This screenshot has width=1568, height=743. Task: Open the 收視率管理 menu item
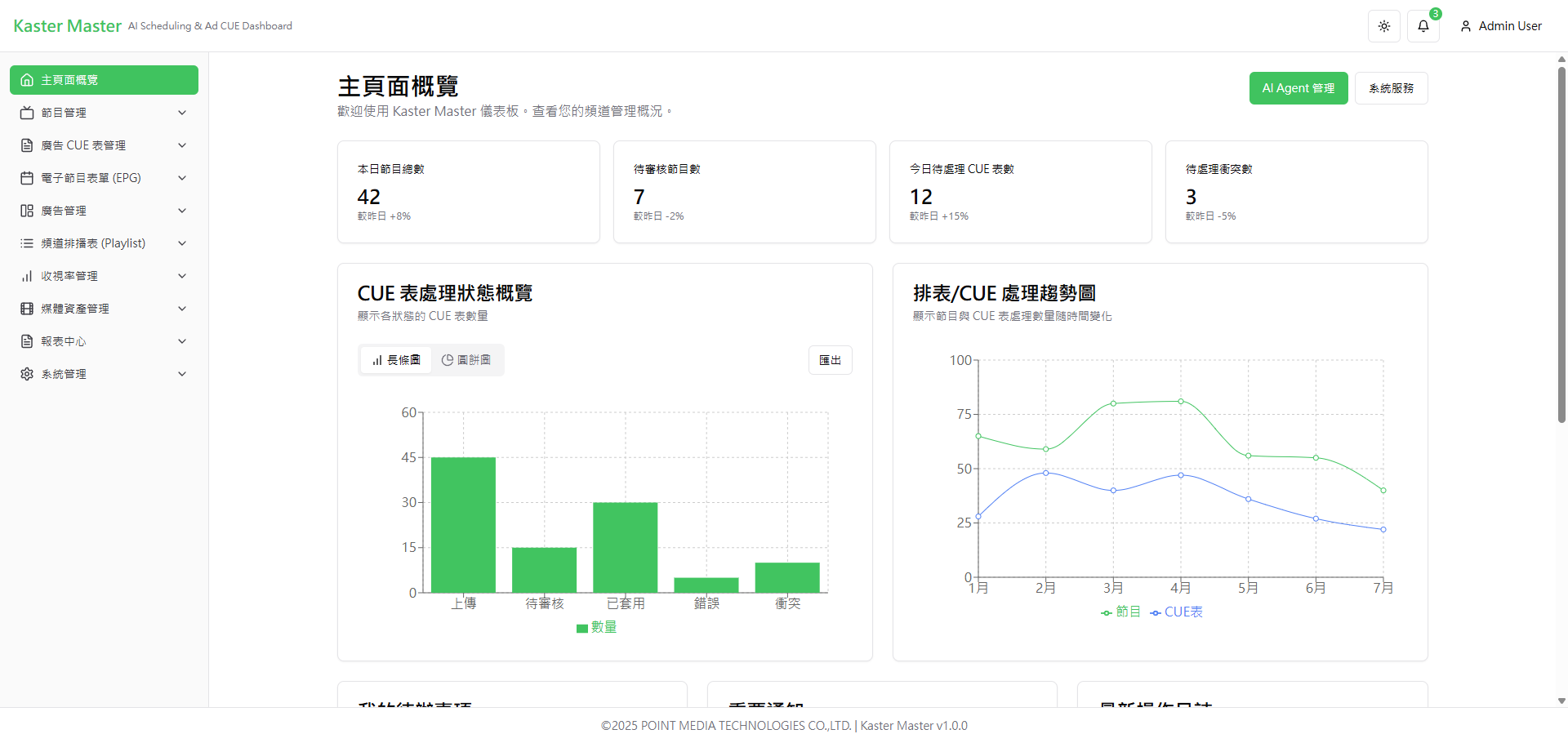(104, 276)
